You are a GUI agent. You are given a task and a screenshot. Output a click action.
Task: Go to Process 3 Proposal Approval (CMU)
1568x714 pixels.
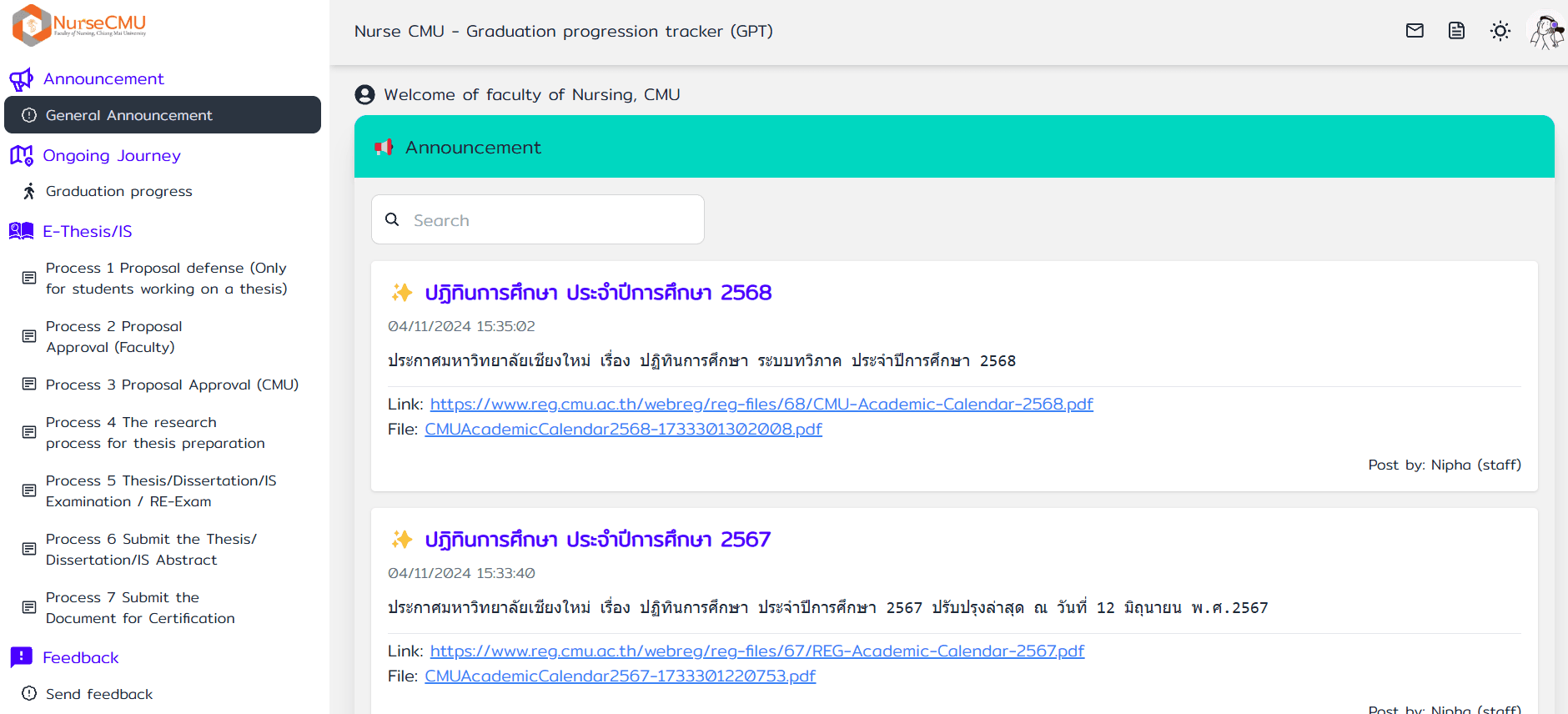tap(172, 385)
